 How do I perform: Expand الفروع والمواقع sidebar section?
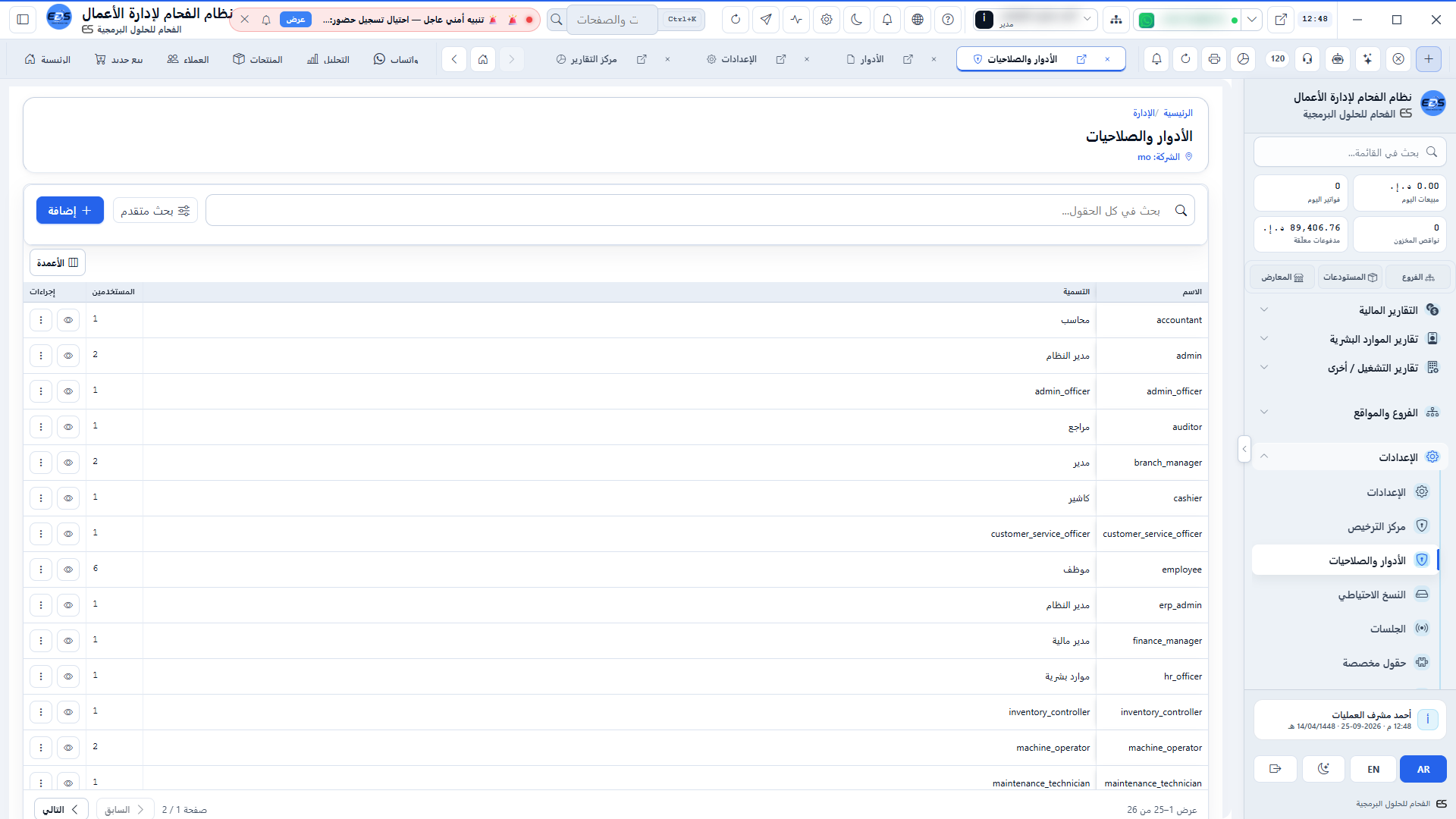pyautogui.click(x=1350, y=413)
